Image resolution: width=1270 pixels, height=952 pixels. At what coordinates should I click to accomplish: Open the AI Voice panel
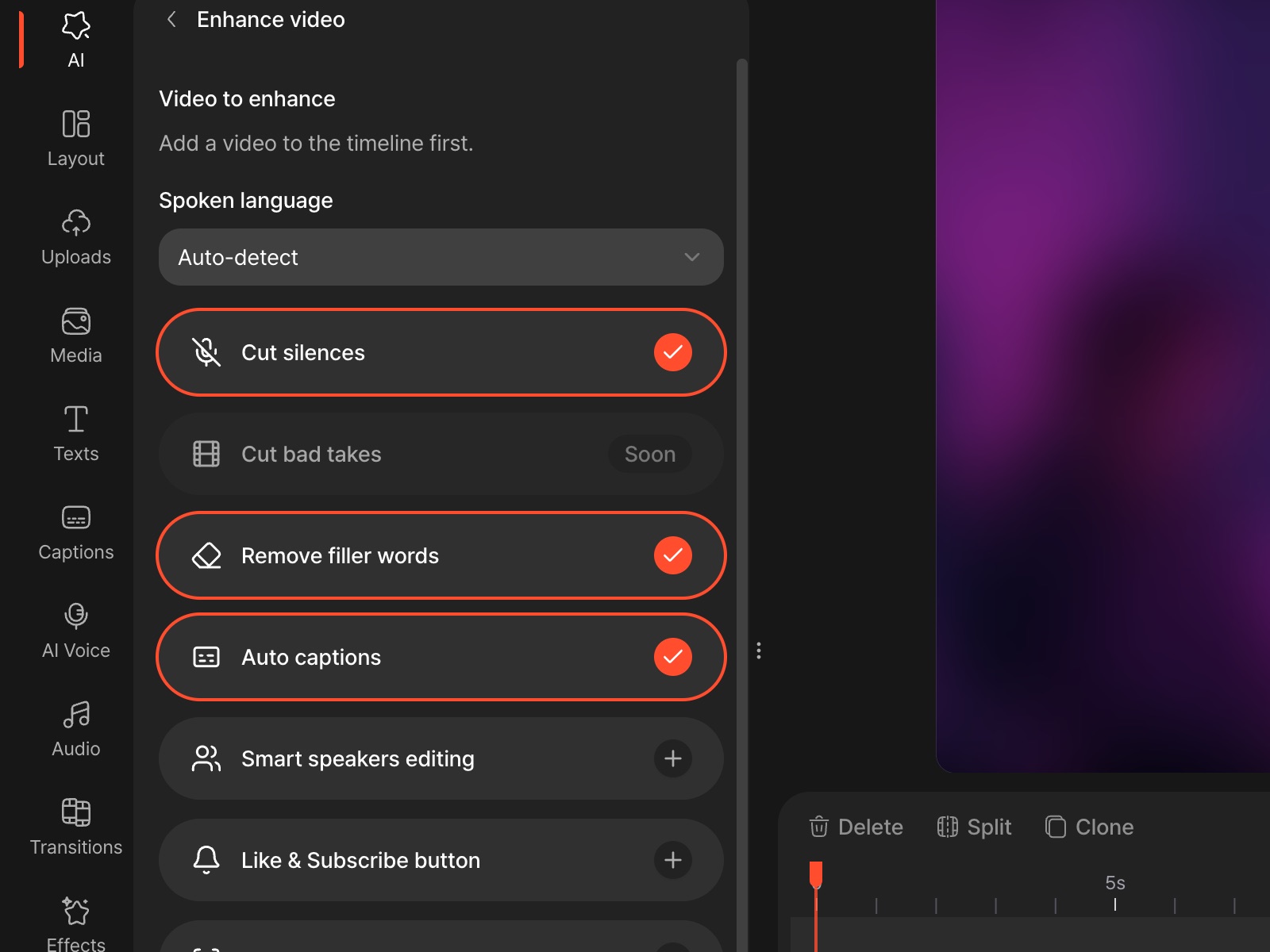pos(76,631)
